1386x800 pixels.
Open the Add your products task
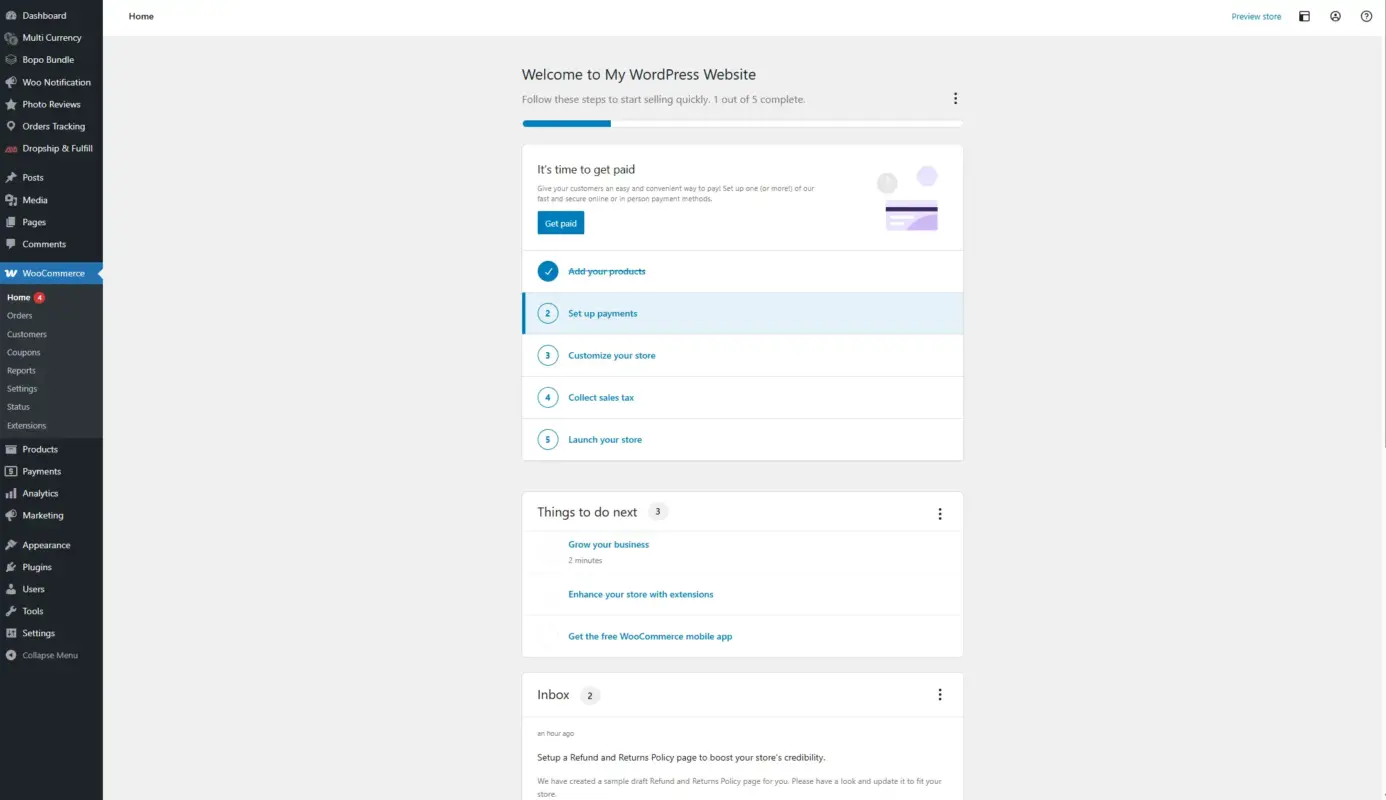coord(742,271)
